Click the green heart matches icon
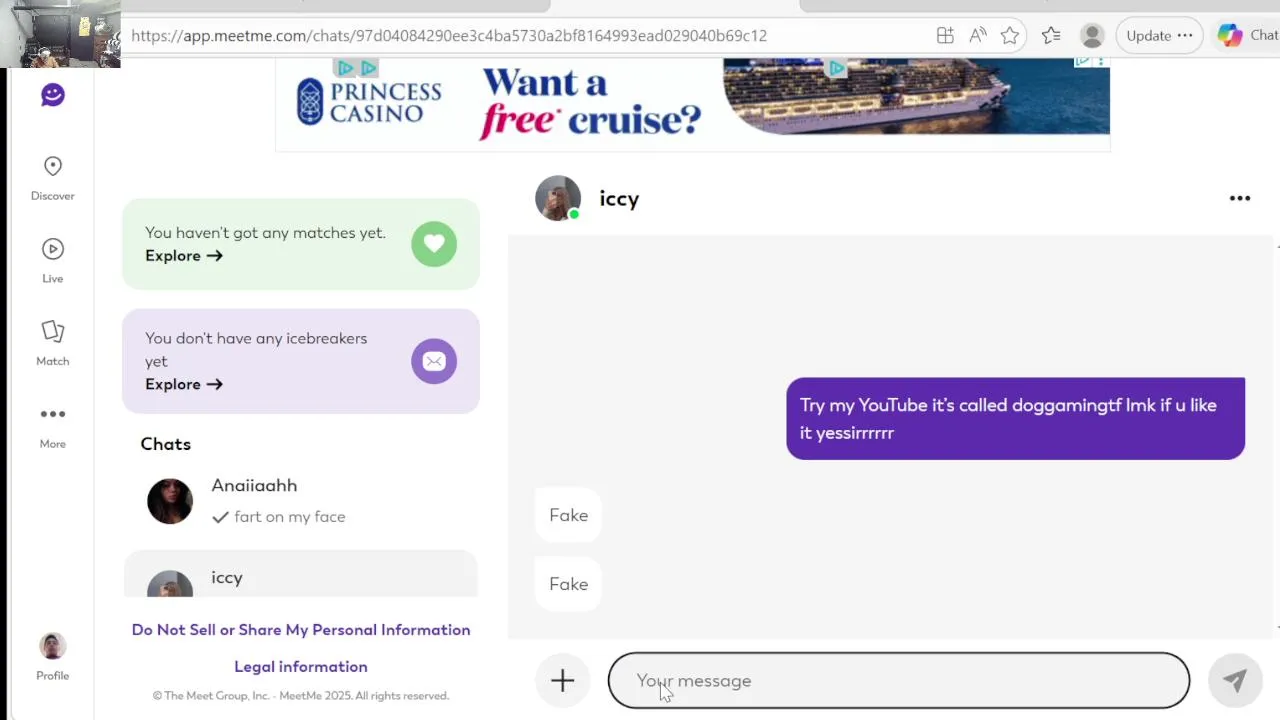 click(434, 244)
